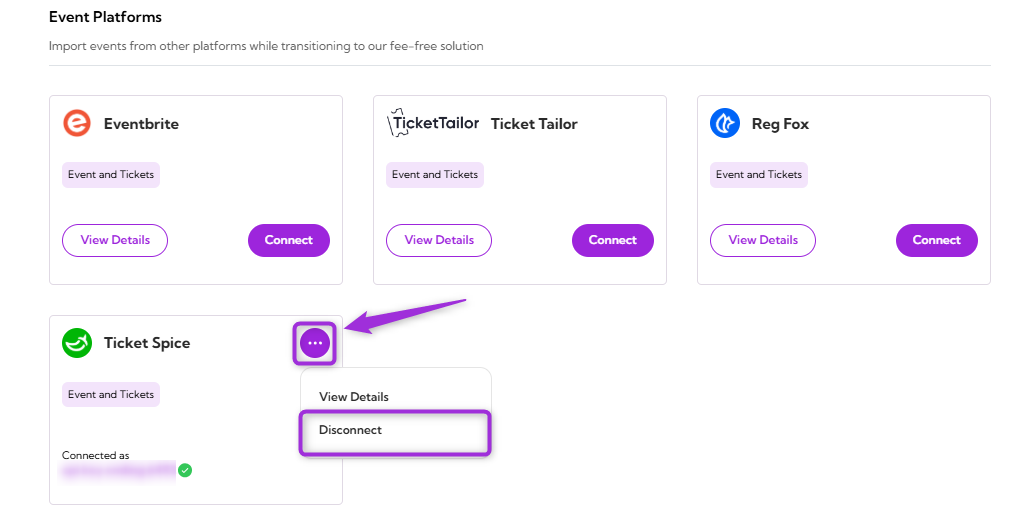Image resolution: width=1015 pixels, height=519 pixels.
Task: Click the Reg Fox logo icon
Action: coord(725,124)
